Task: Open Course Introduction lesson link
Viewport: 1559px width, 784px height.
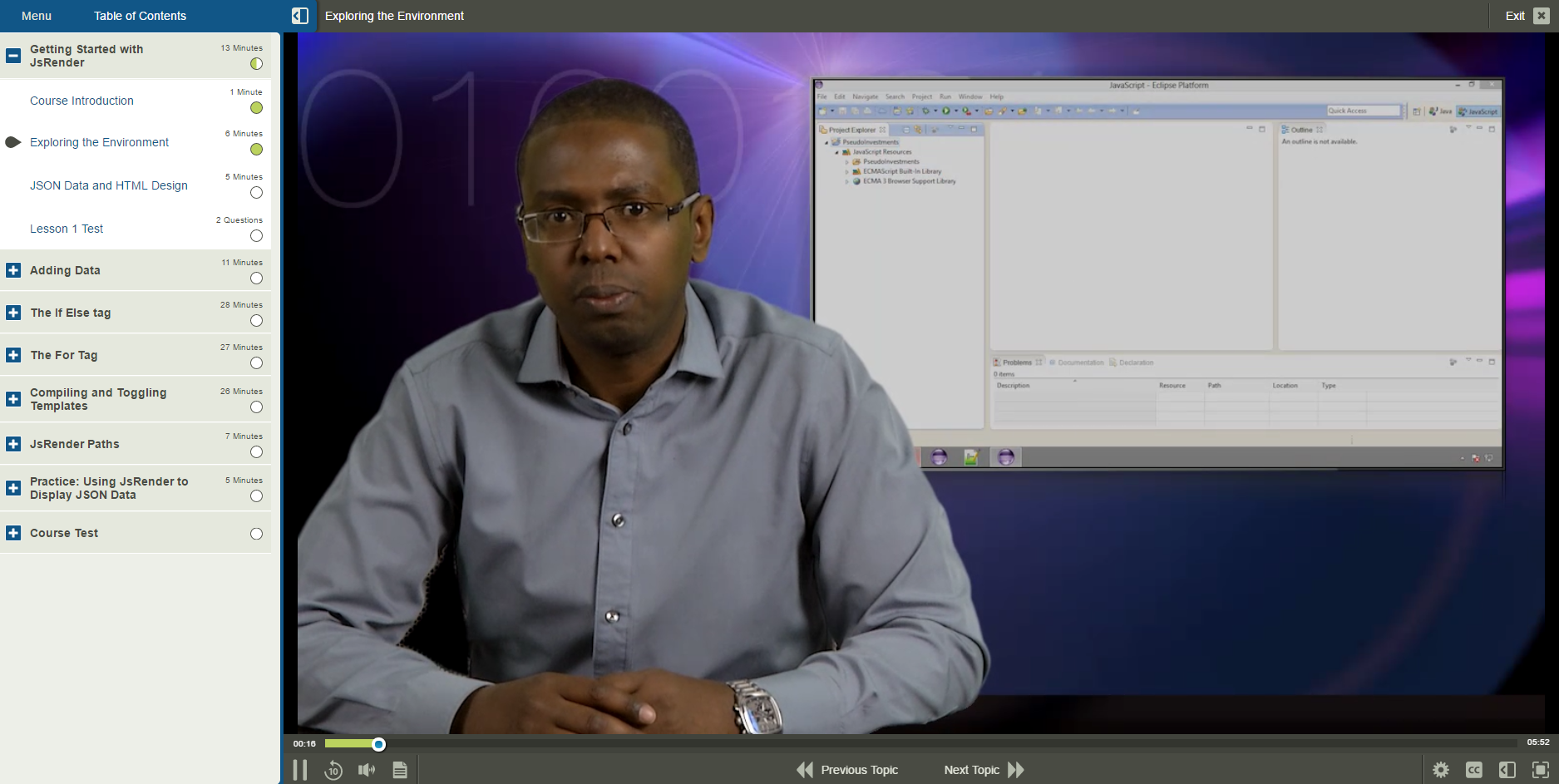Action: 81,101
